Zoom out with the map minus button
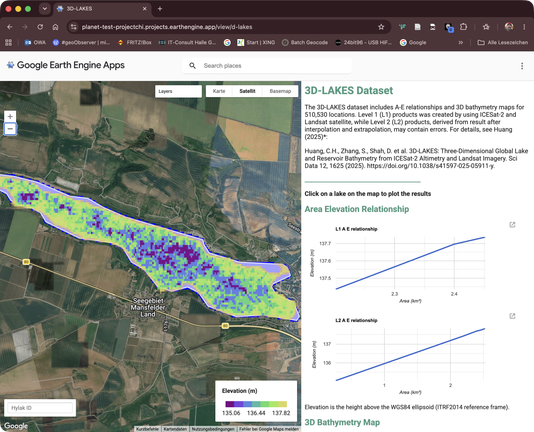Viewport: 534px width, 432px height. point(10,129)
